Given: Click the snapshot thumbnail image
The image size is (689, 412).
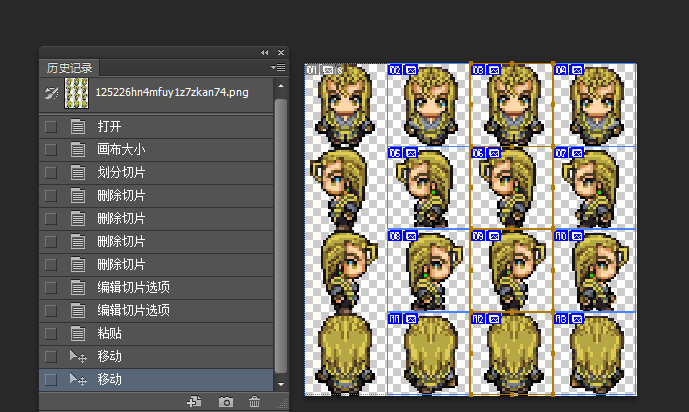Looking at the screenshot, I should click(x=76, y=93).
